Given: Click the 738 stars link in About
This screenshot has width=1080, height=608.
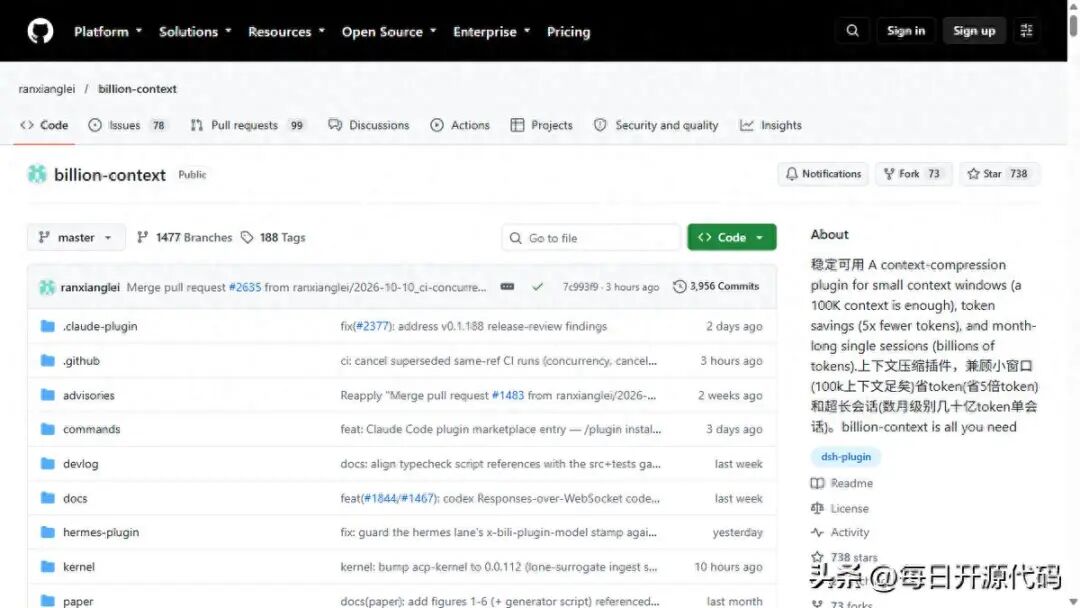Looking at the screenshot, I should (x=853, y=558).
